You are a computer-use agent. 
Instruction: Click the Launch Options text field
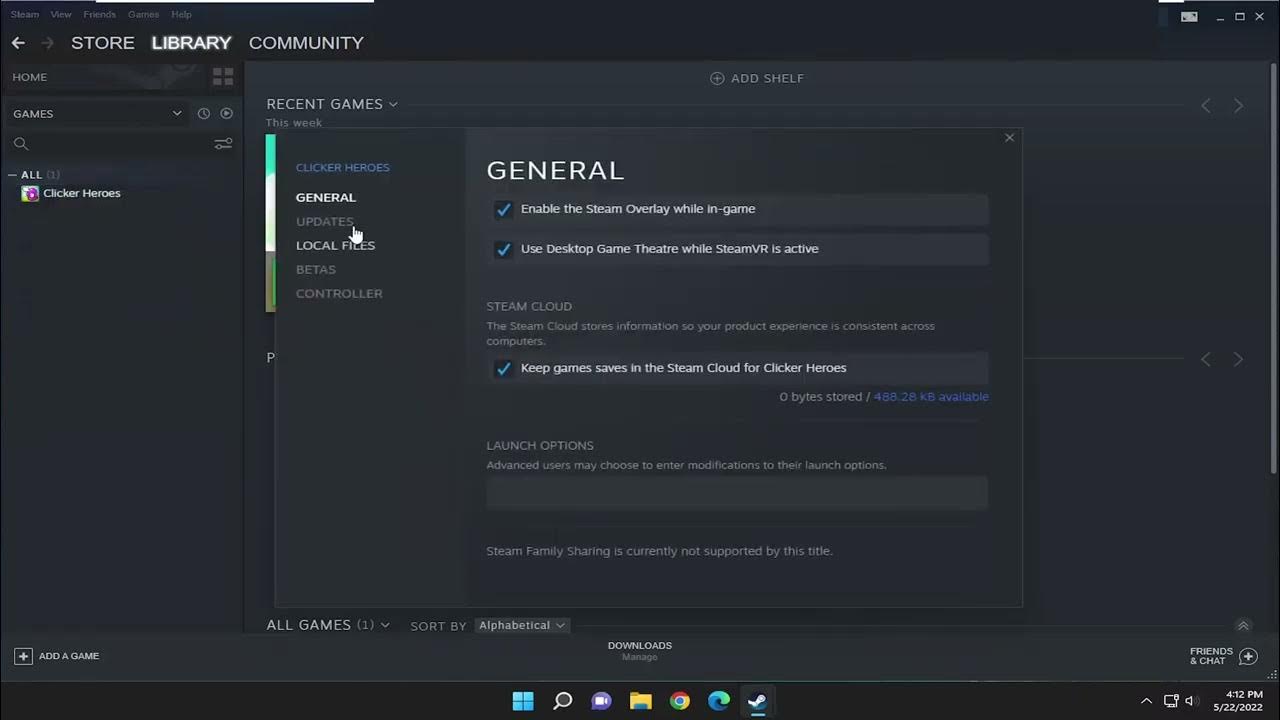[x=737, y=493]
